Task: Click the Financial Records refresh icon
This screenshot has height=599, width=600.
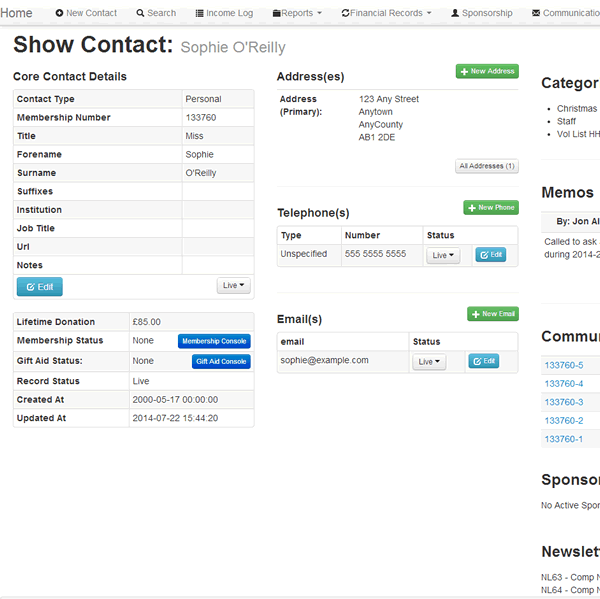Action: (x=345, y=13)
